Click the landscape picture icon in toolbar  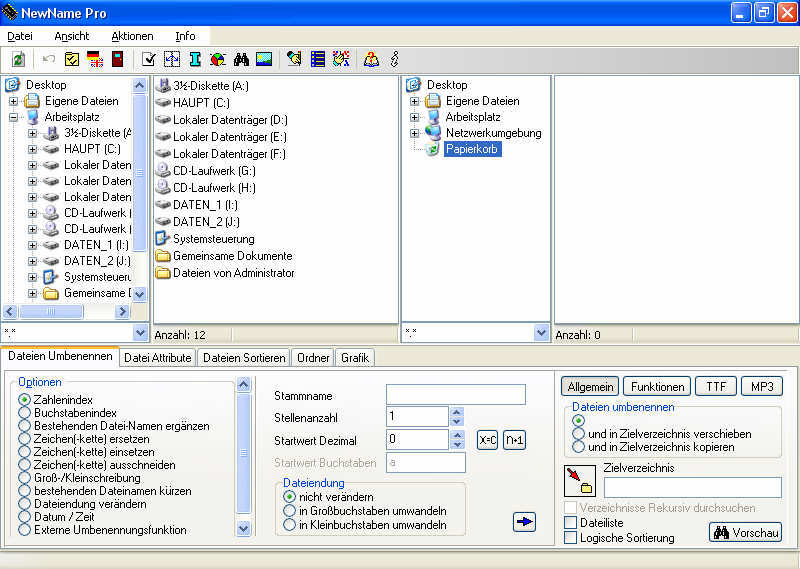(264, 59)
